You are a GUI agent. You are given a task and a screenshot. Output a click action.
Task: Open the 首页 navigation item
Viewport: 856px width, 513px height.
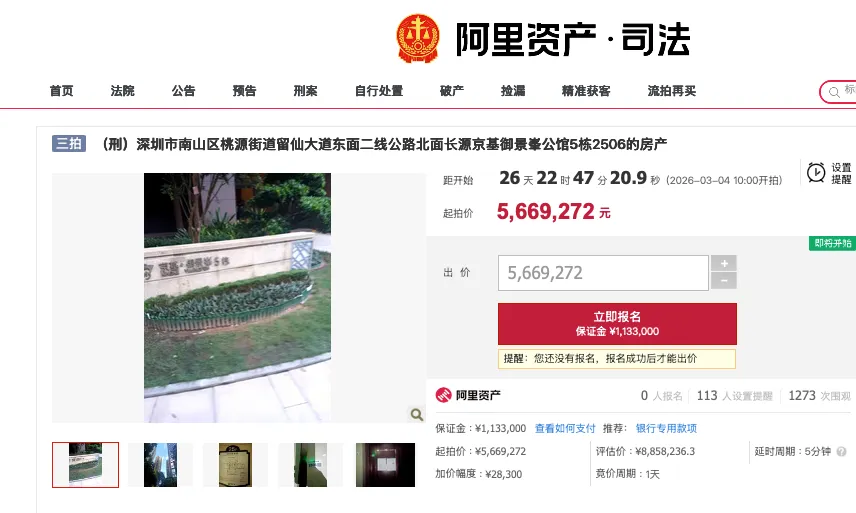[61, 91]
